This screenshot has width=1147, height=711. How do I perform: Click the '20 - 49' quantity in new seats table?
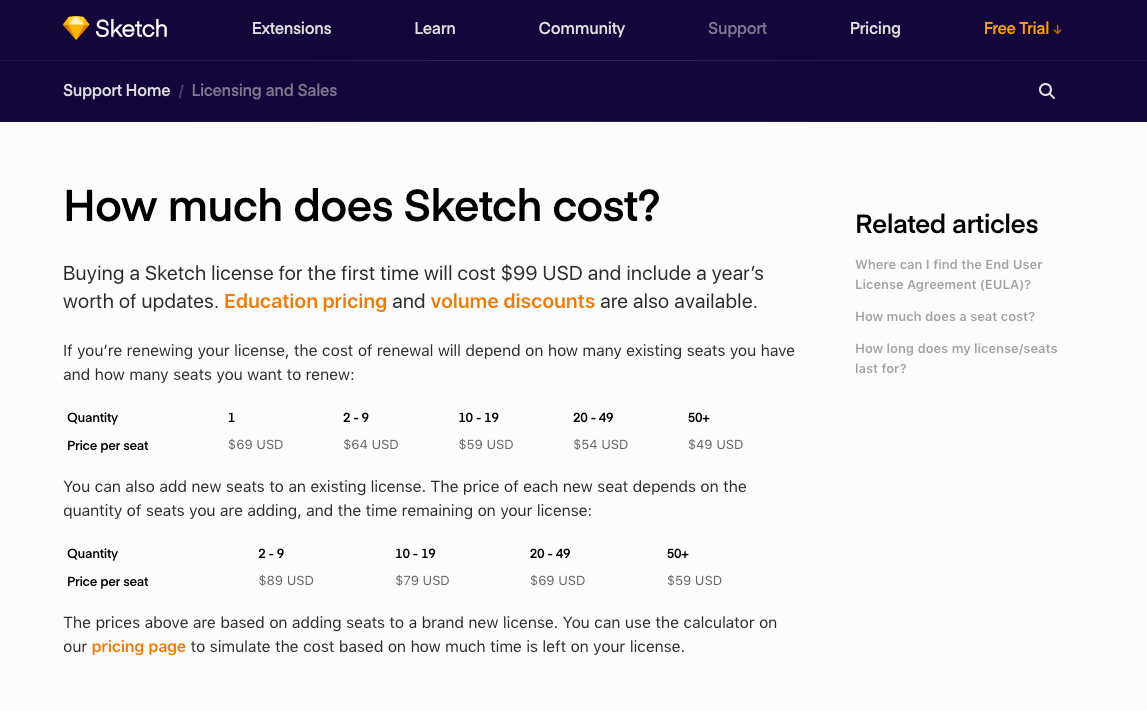tap(550, 554)
